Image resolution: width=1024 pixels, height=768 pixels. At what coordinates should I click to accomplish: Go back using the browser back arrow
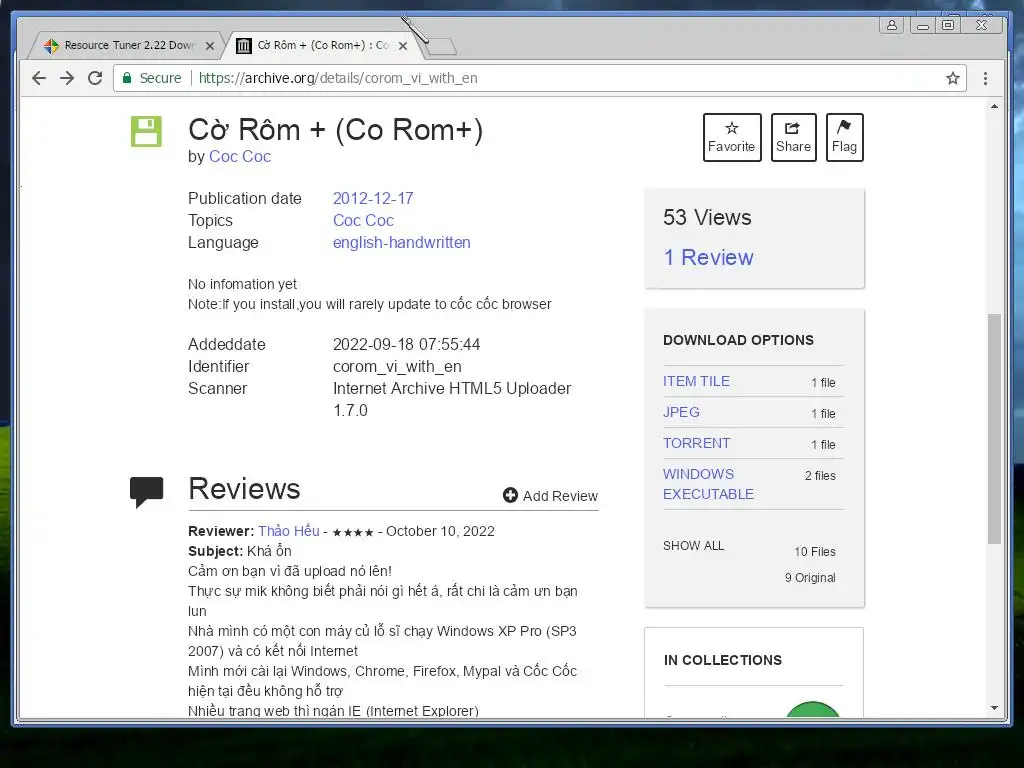pos(39,78)
